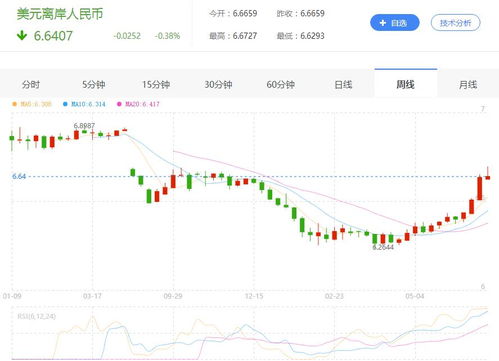
Task: Click the 6.64 price line label
Action: point(19,176)
